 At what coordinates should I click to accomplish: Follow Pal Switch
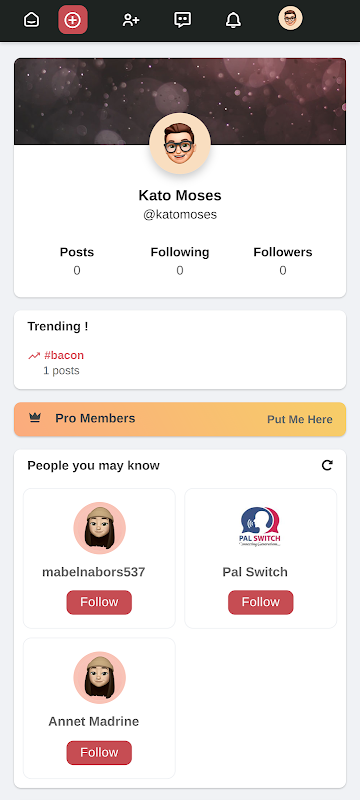[x=261, y=603]
